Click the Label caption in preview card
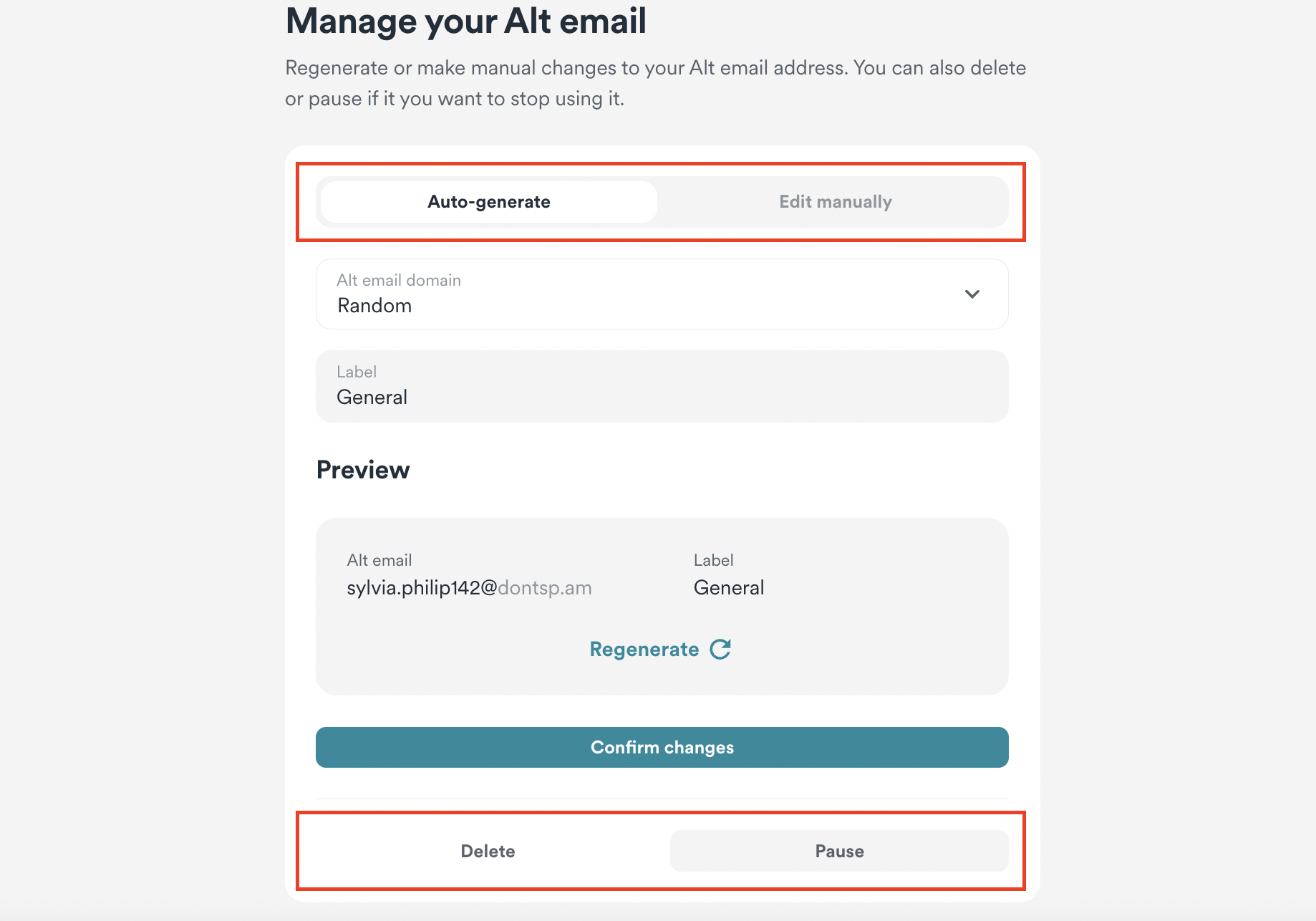Viewport: 1316px width, 921px height. point(713,560)
